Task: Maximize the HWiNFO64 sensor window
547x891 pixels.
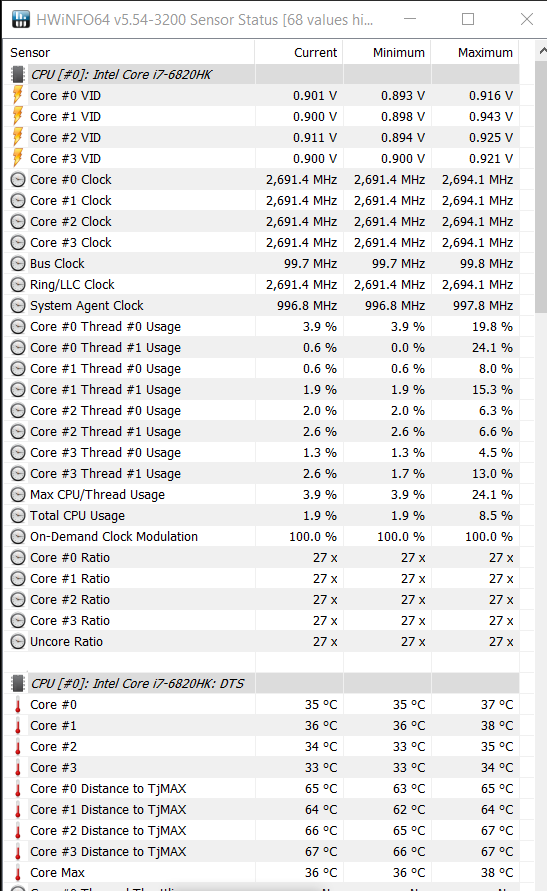Action: pos(468,19)
